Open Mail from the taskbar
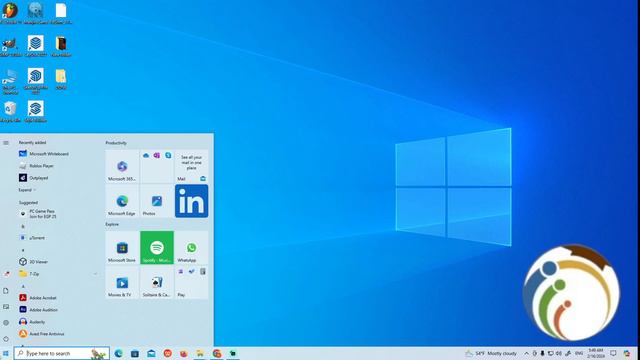 click(x=151, y=353)
